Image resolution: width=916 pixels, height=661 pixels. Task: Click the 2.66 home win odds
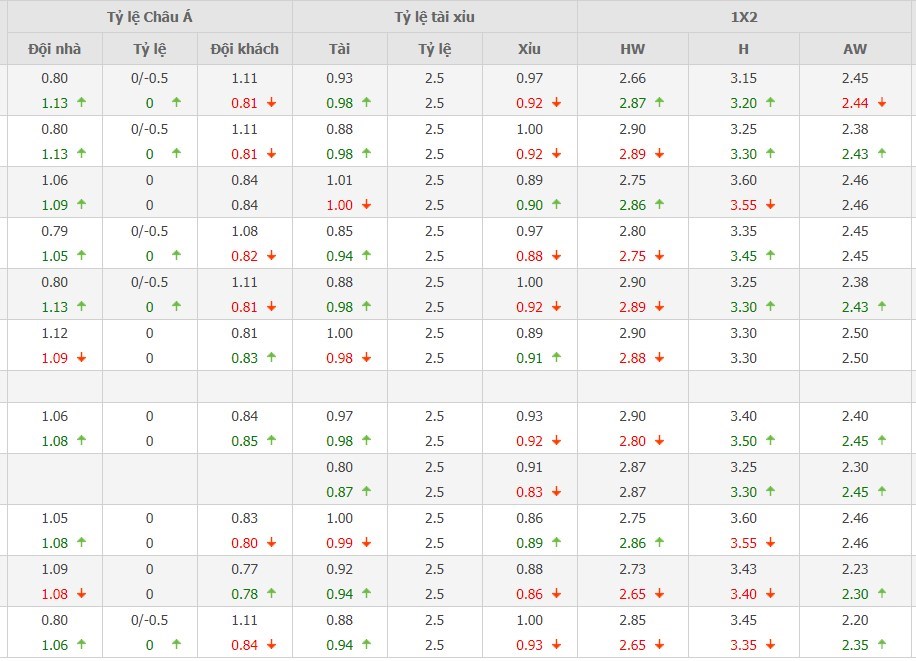click(x=632, y=78)
